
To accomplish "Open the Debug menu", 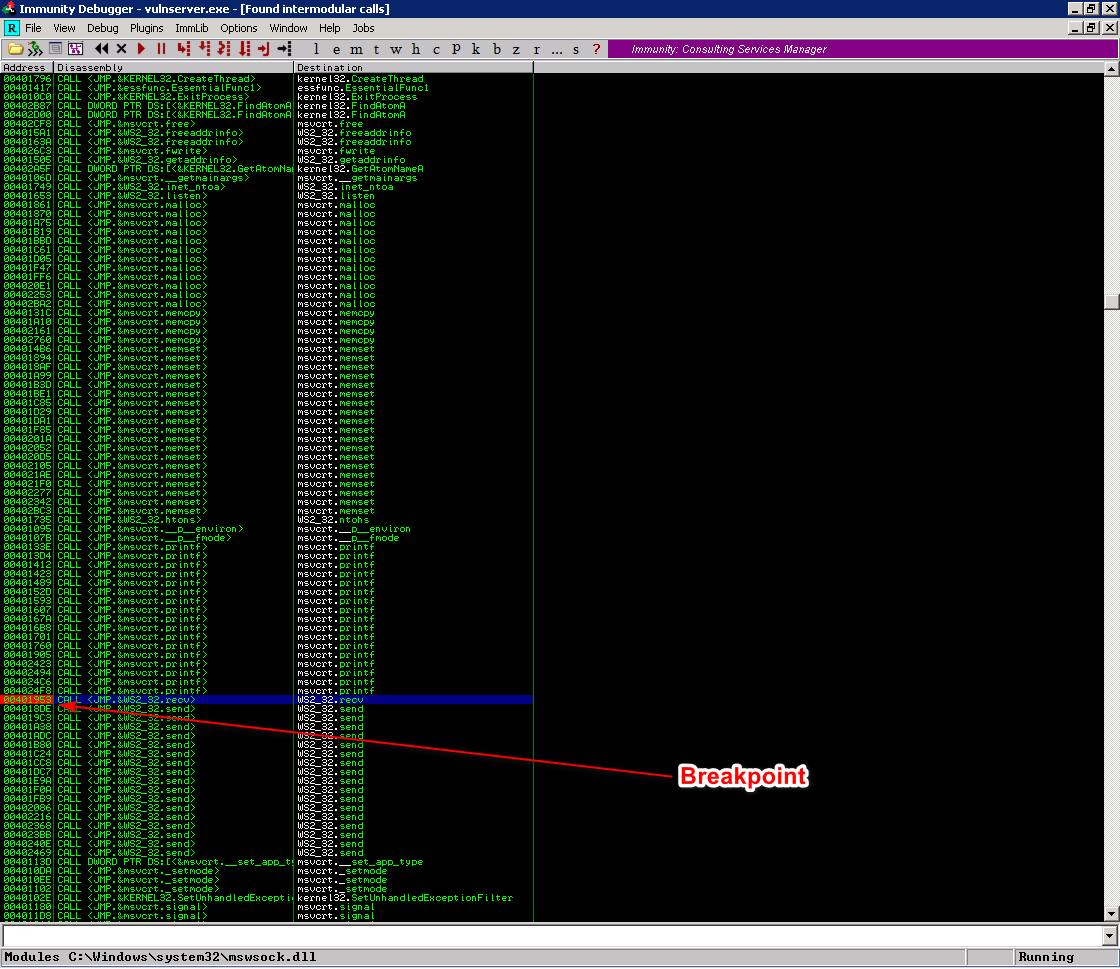I will [103, 28].
